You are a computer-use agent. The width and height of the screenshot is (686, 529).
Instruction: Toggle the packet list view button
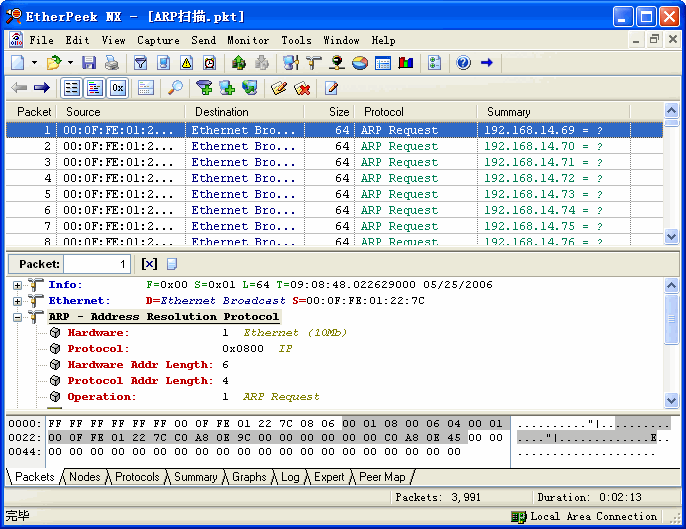[x=71, y=88]
